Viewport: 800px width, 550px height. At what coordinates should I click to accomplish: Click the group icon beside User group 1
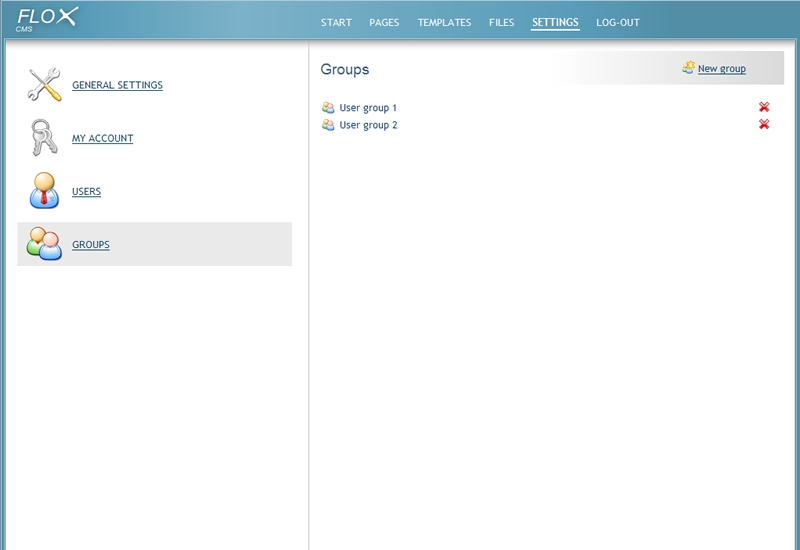click(x=328, y=108)
